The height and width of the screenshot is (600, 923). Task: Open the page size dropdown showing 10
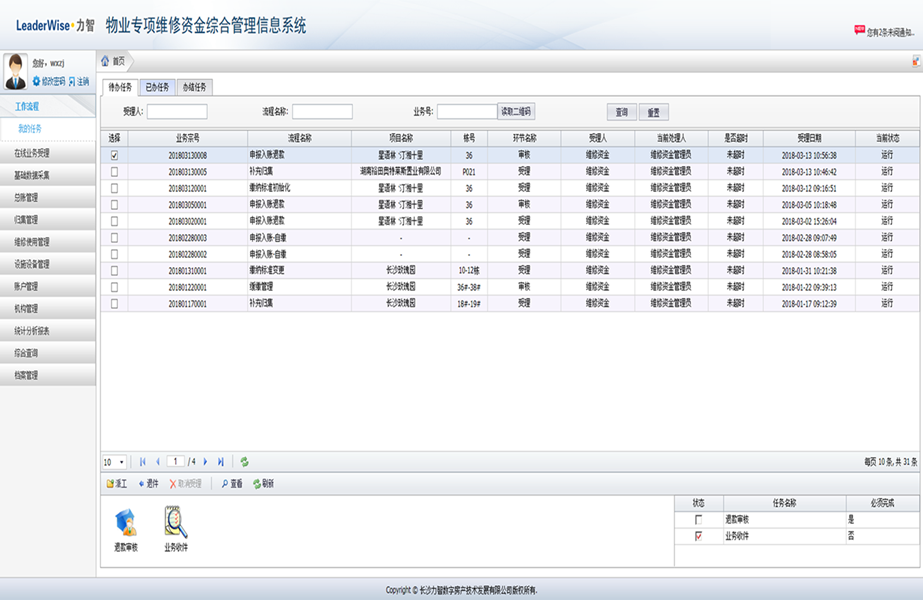coord(114,462)
